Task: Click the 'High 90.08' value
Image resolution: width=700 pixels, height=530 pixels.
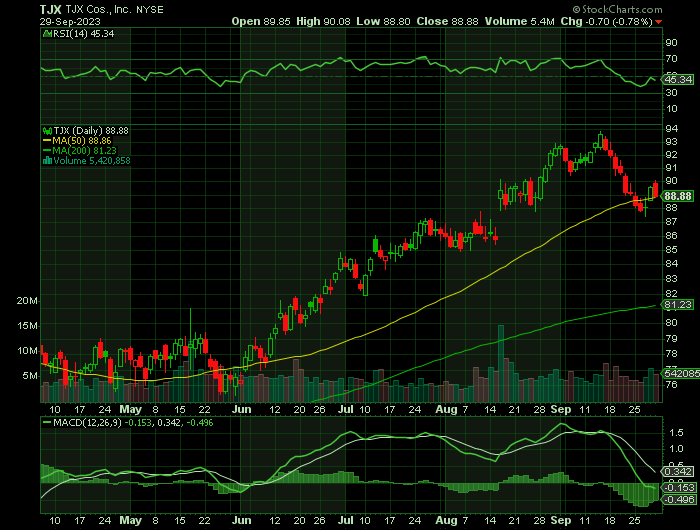Action: 324,21
